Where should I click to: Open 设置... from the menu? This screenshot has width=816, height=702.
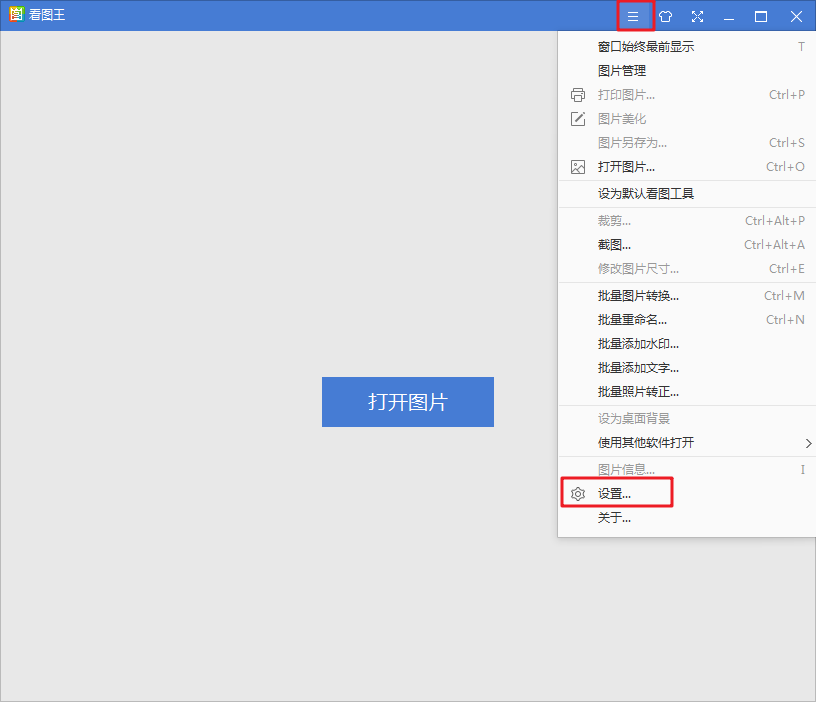[687, 493]
